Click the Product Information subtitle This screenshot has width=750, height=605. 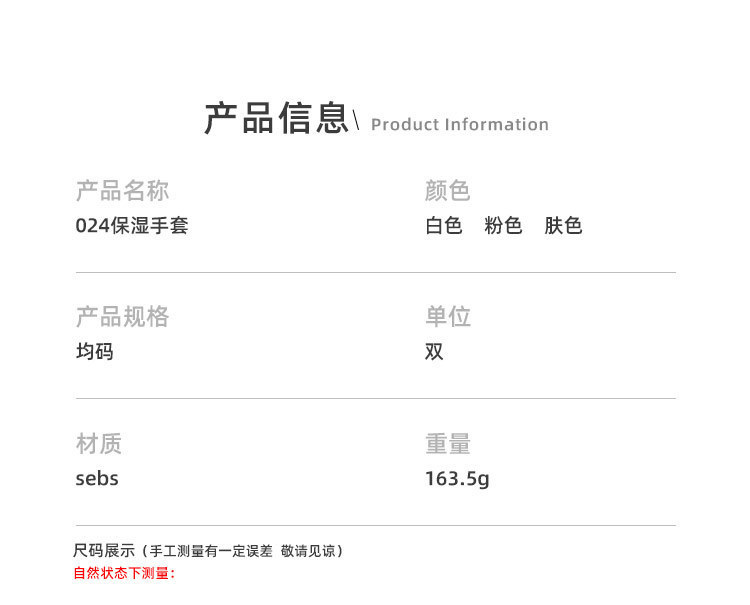(x=460, y=125)
